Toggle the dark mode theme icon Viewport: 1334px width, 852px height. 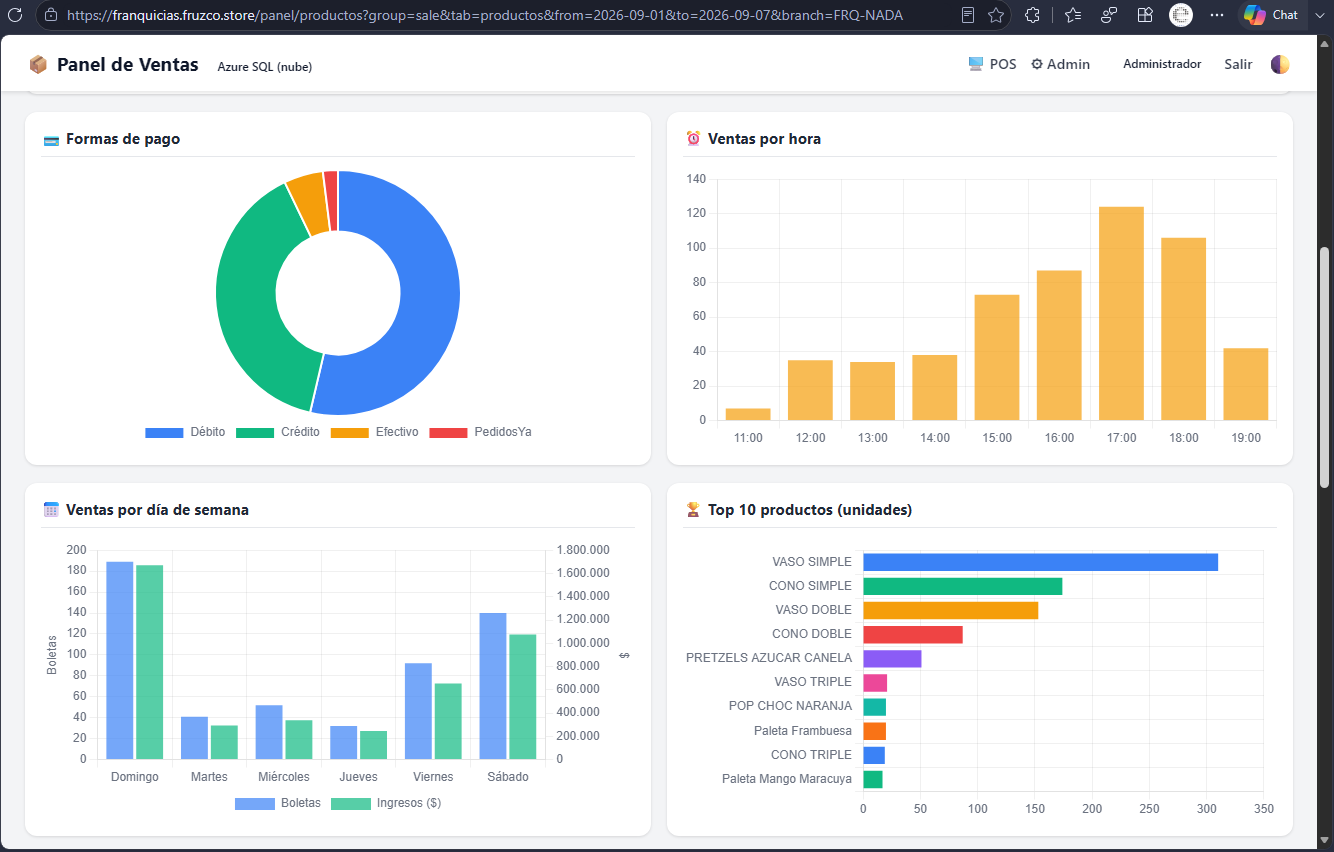1280,64
